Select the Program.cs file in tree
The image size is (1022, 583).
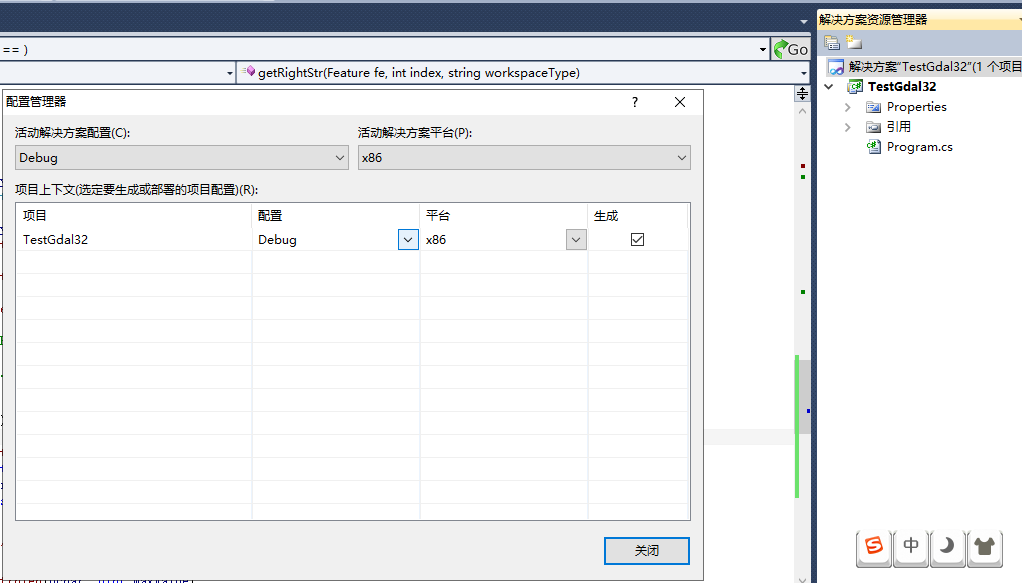coord(919,147)
